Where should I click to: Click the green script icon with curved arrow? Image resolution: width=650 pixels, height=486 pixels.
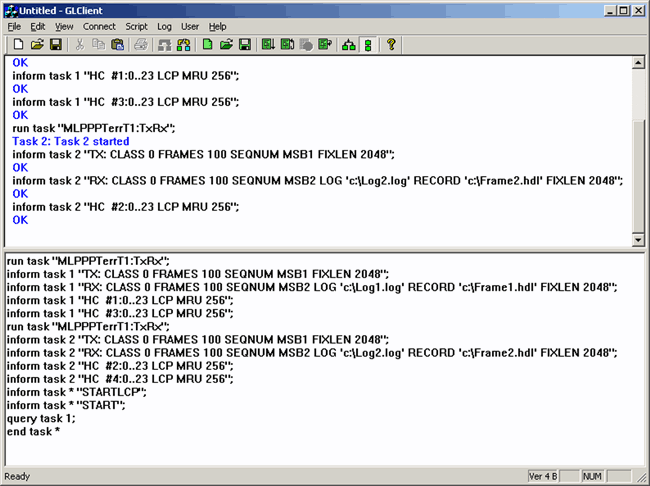coord(325,44)
